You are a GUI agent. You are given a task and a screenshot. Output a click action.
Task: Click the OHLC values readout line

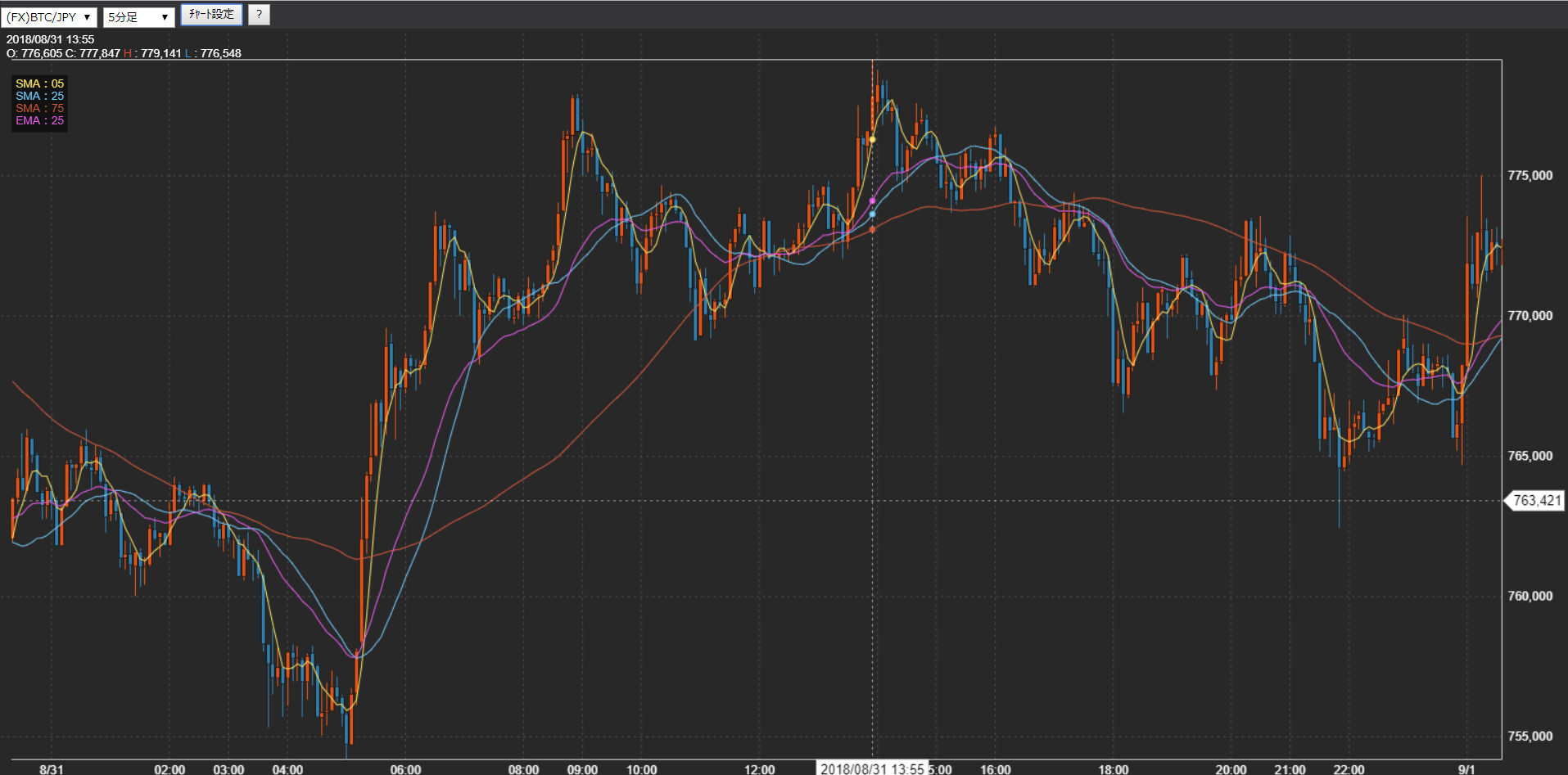[x=124, y=53]
